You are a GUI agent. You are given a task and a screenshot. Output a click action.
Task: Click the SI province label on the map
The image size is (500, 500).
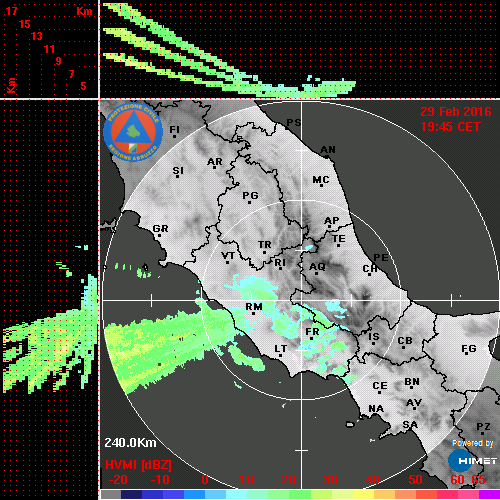[178, 171]
